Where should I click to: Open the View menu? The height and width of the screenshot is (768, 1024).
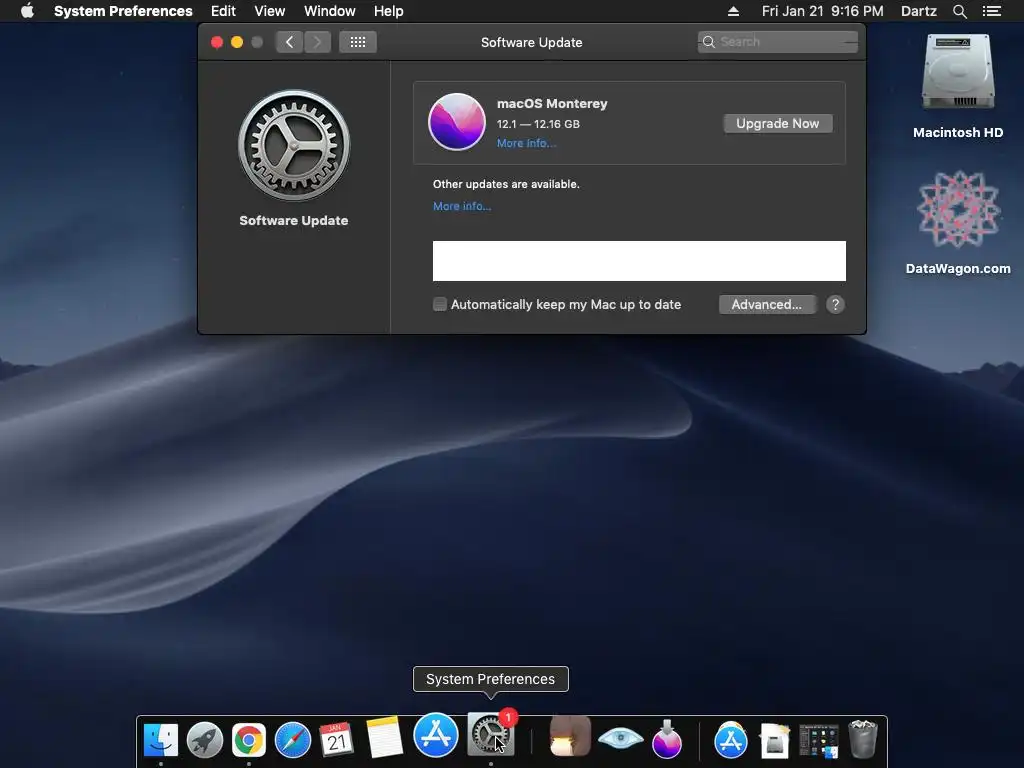click(x=269, y=11)
